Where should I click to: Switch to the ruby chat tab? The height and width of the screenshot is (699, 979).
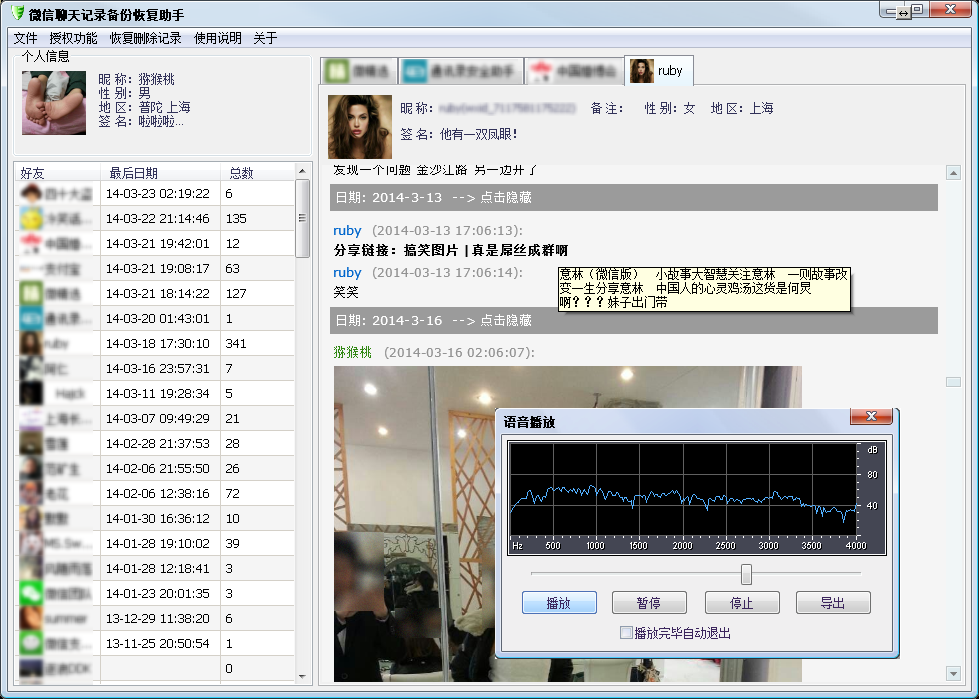[x=659, y=71]
